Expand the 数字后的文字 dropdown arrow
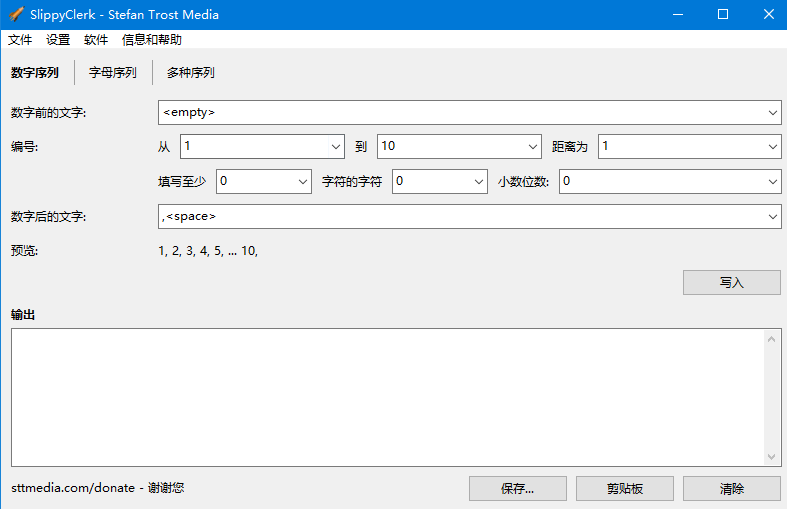787x509 pixels. pyautogui.click(x=772, y=216)
